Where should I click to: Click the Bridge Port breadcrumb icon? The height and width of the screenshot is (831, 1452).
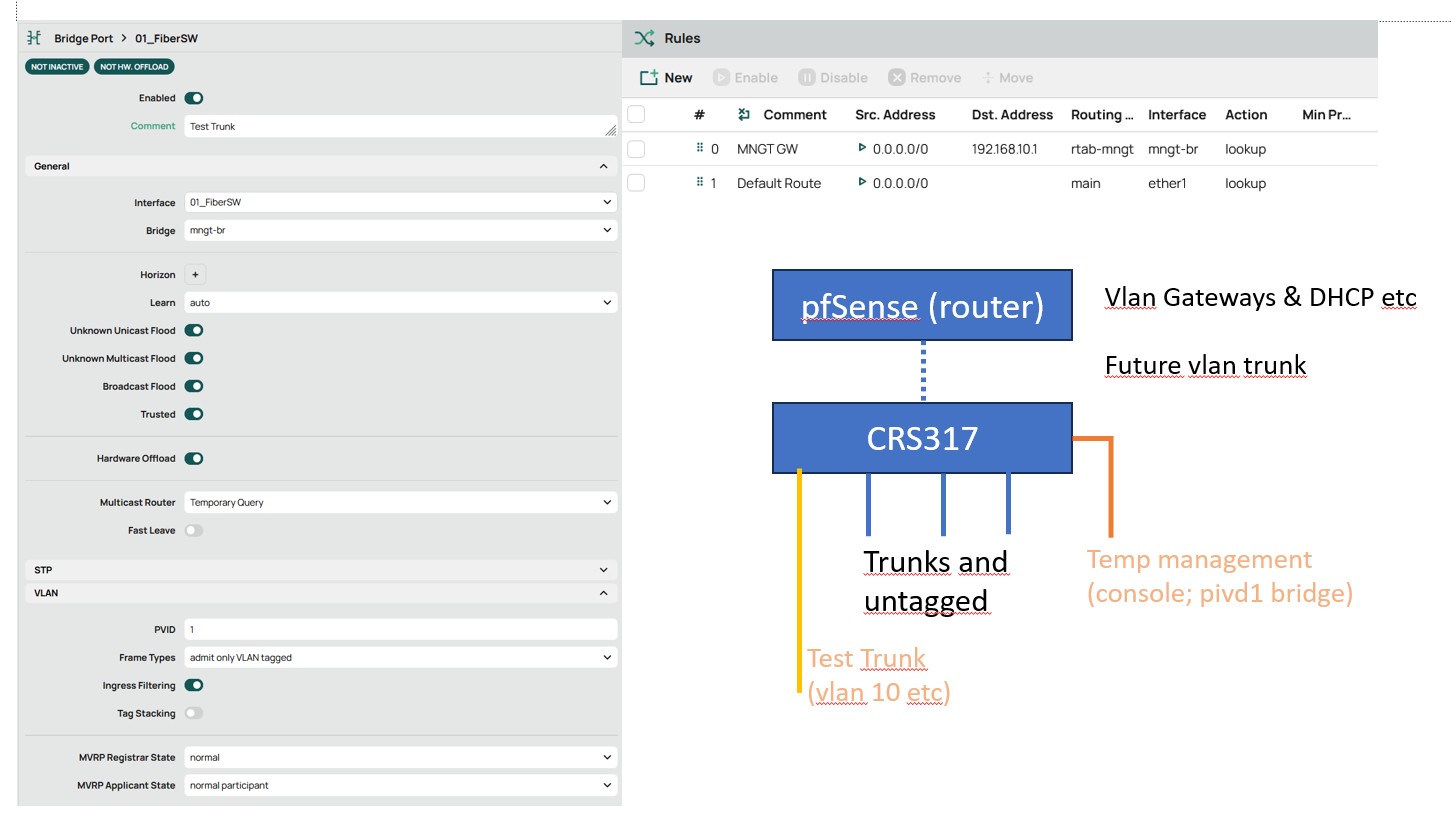point(34,38)
